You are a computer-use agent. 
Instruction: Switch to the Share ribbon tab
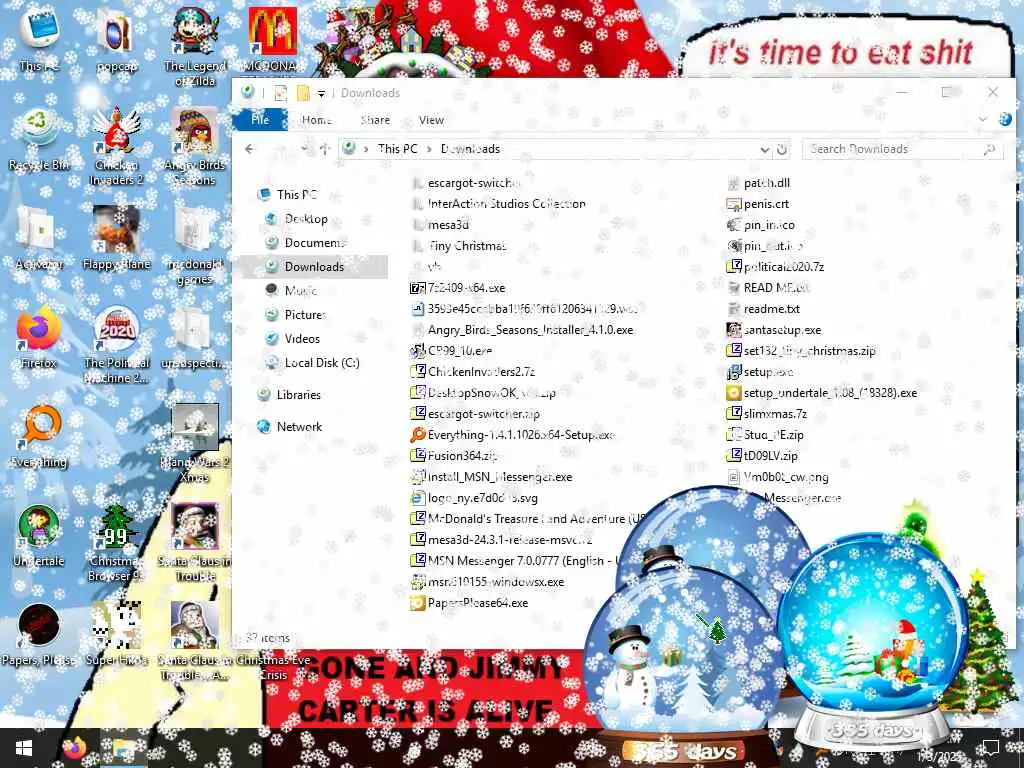point(375,120)
